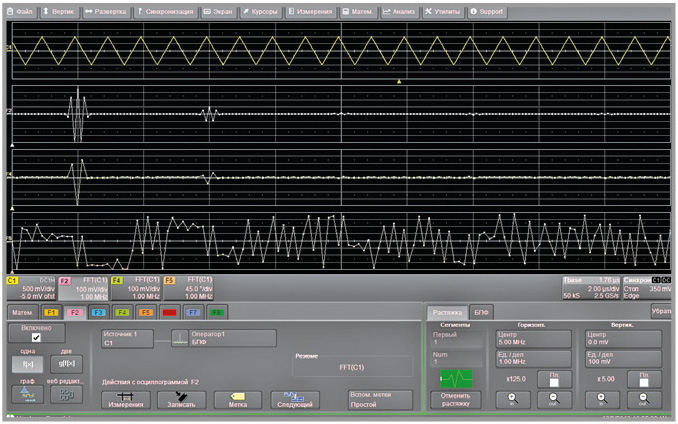Toggle the vertical Пл. checkbox

[x=644, y=380]
